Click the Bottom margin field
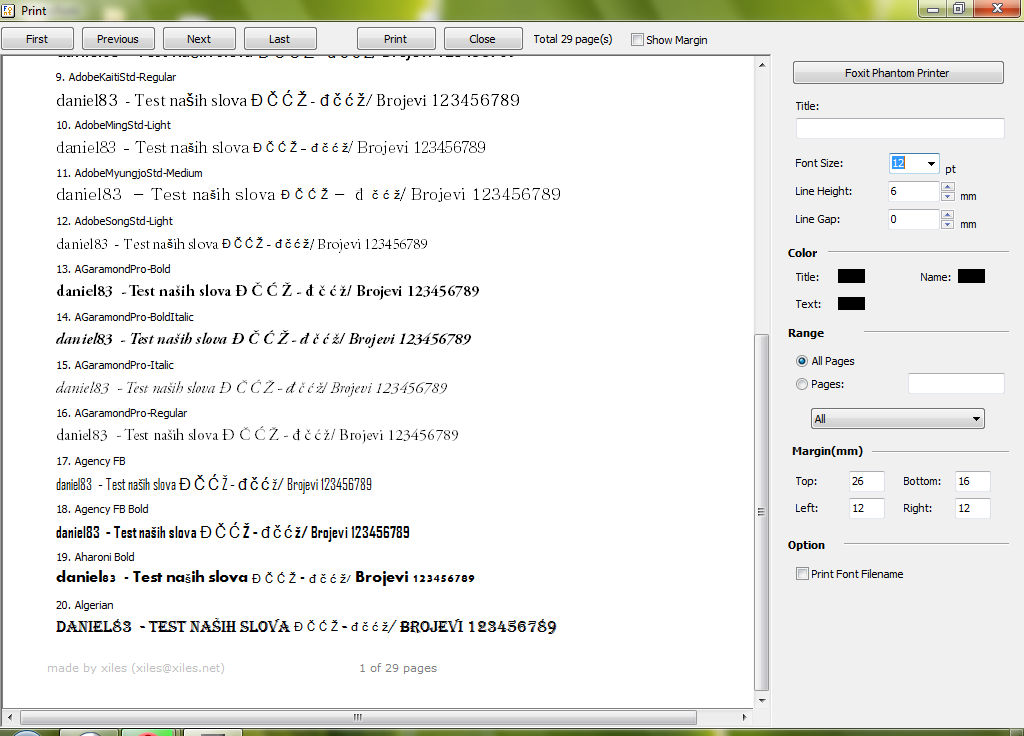The image size is (1024, 736). 972,481
